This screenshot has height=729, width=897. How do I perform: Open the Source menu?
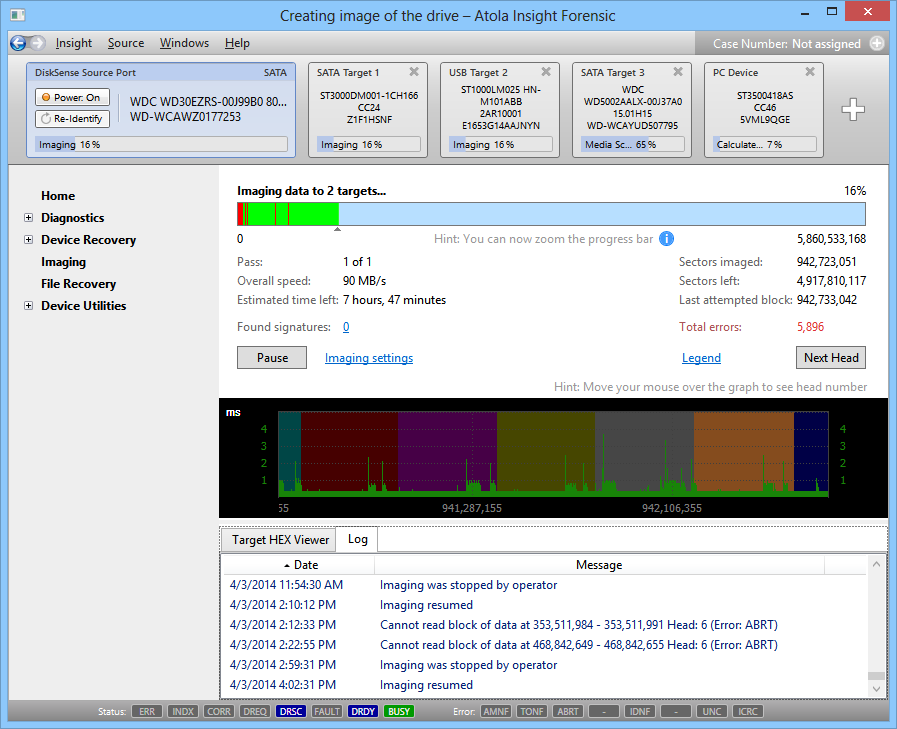click(x=126, y=43)
